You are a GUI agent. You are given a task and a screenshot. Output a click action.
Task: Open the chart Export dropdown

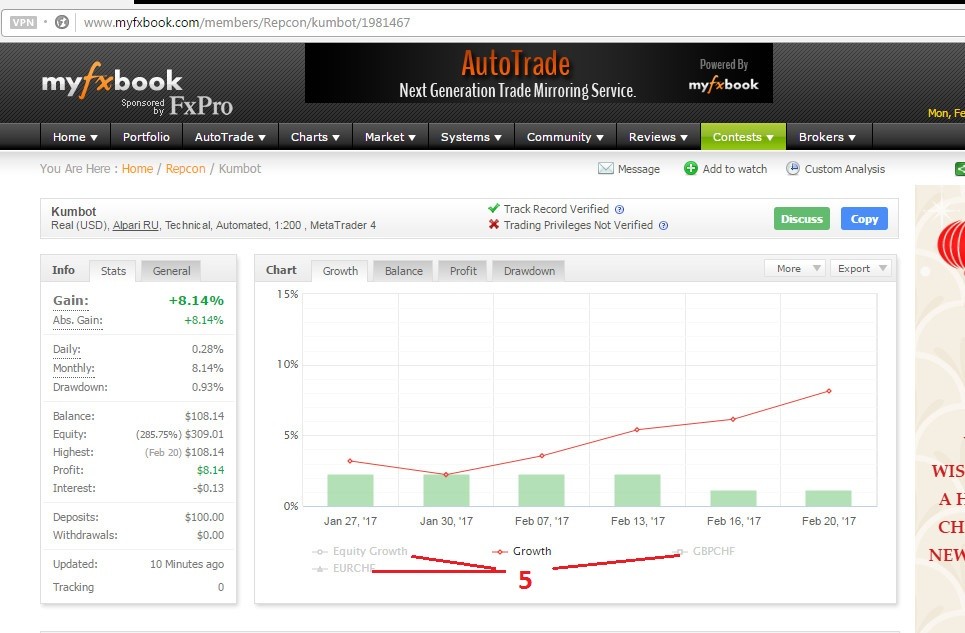point(860,268)
